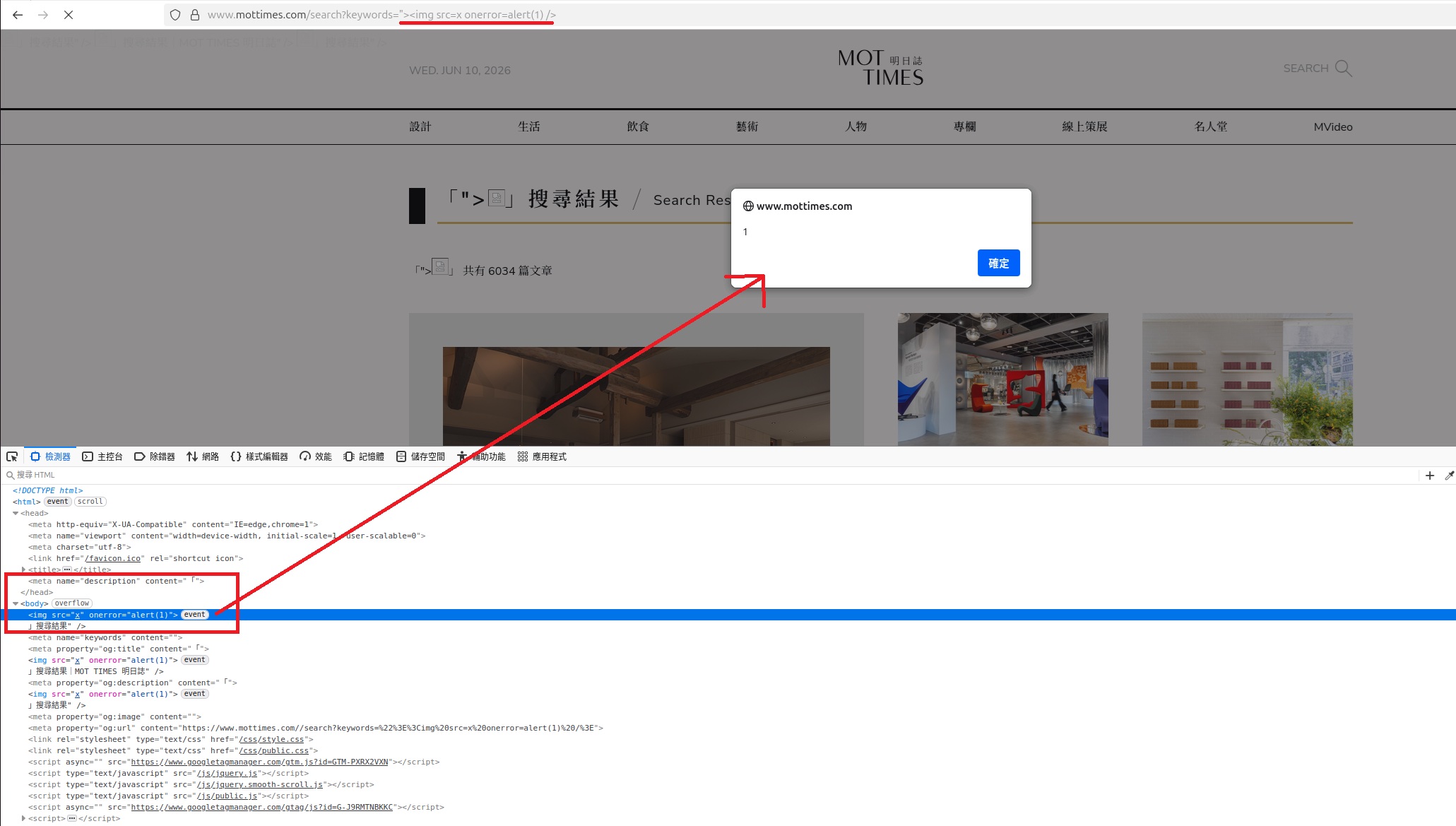1456x826 pixels.
Task: Select the meta charset="utf-8" row
Action: (x=728, y=547)
